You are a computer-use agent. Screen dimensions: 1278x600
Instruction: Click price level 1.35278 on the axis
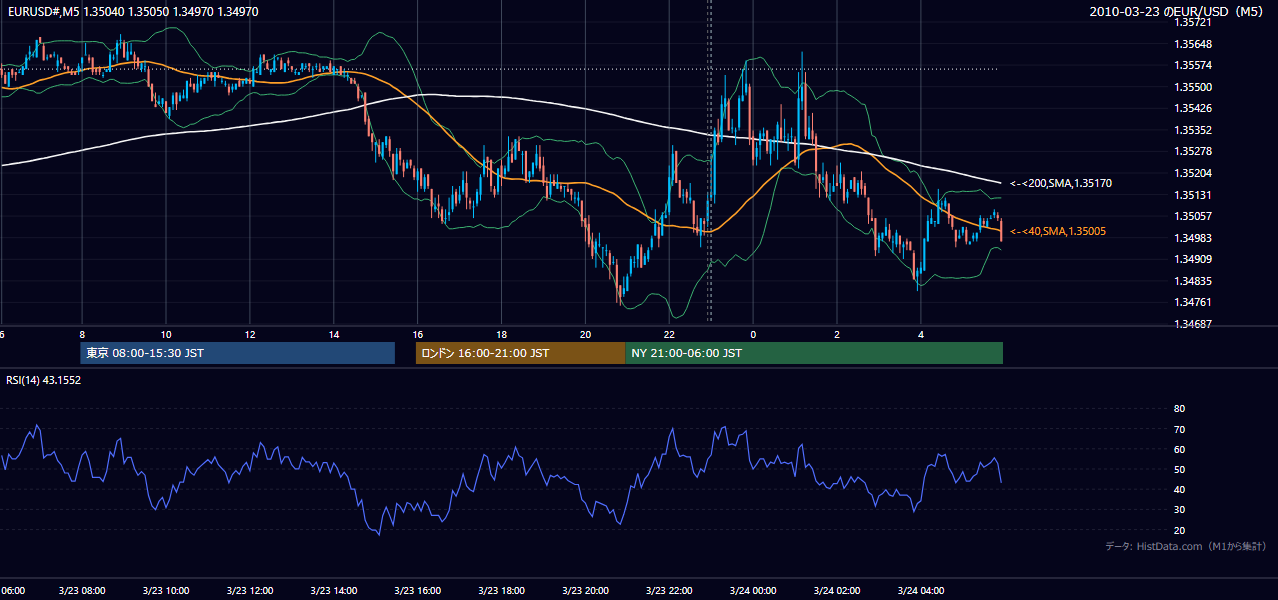pyautogui.click(x=1192, y=151)
